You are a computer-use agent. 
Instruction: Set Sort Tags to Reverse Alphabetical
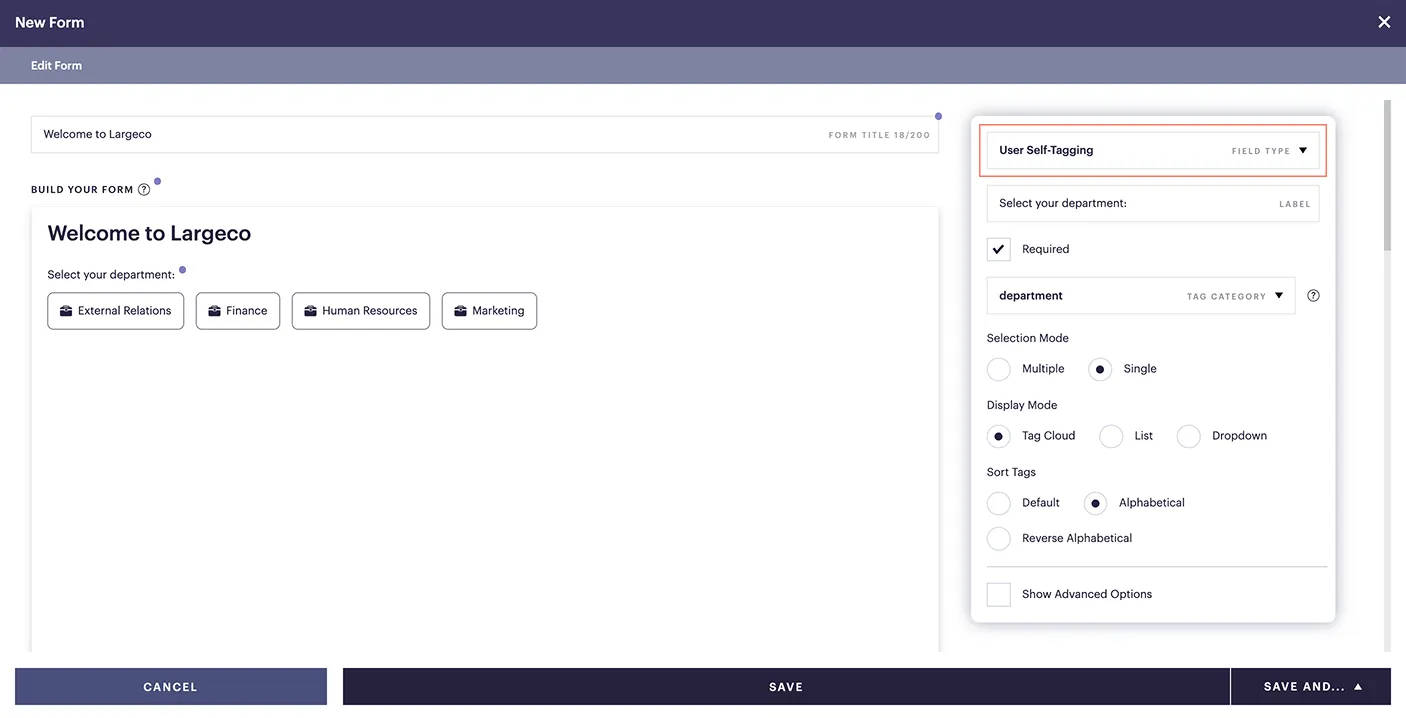pyautogui.click(x=998, y=538)
